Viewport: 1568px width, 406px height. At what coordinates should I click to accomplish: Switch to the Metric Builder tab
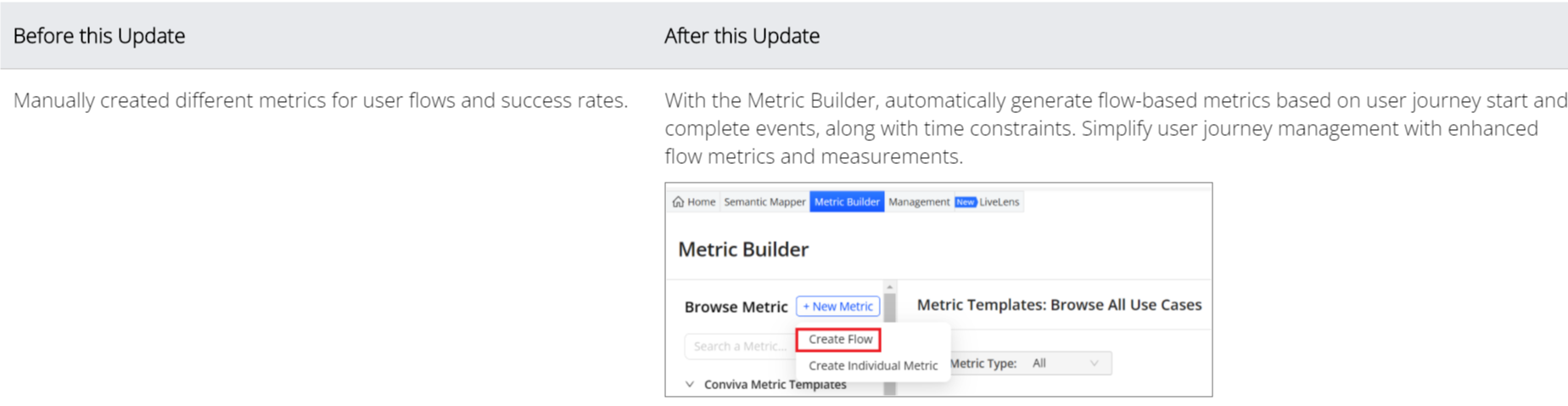click(x=846, y=202)
